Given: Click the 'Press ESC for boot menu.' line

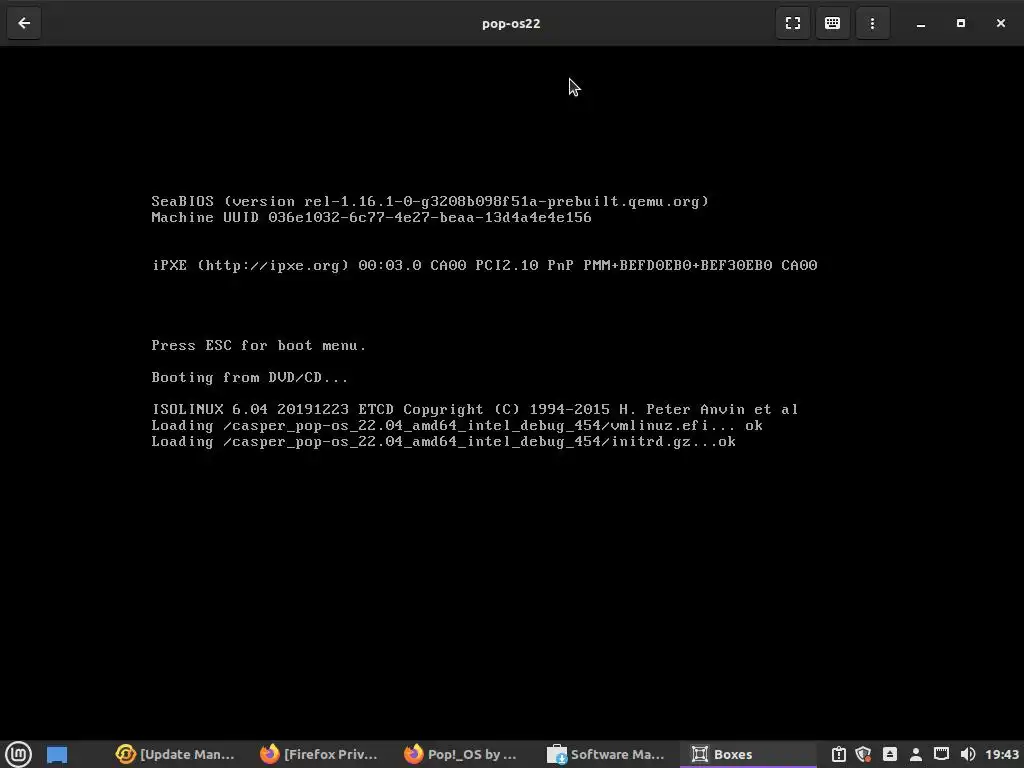Looking at the screenshot, I should click(259, 345).
